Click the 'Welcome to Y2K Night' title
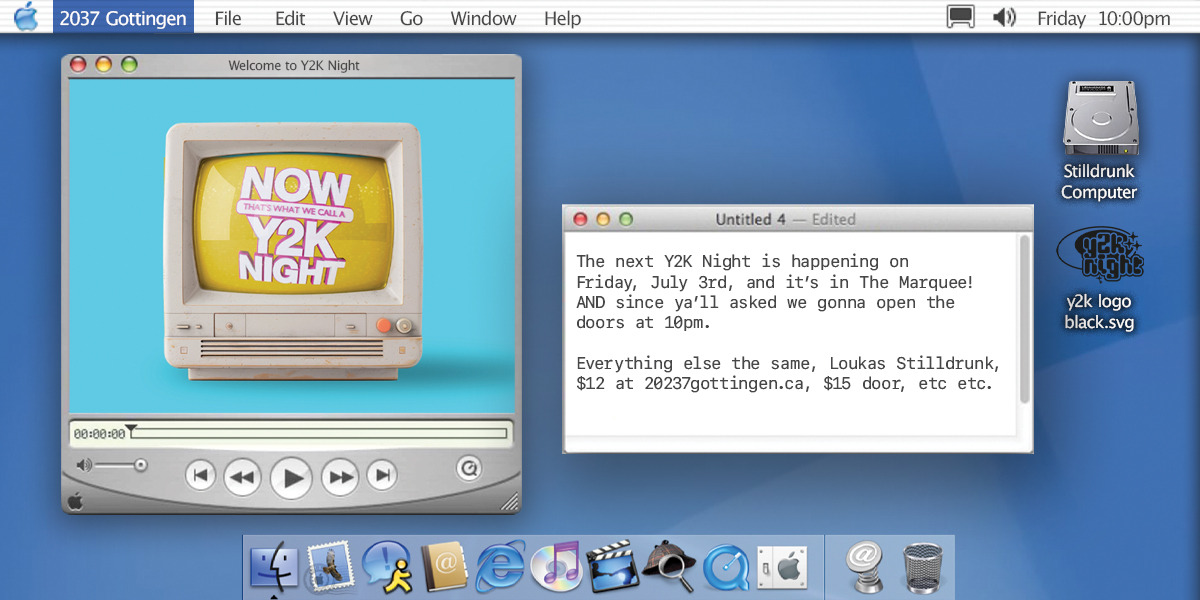The width and height of the screenshot is (1200, 600). 294,66
